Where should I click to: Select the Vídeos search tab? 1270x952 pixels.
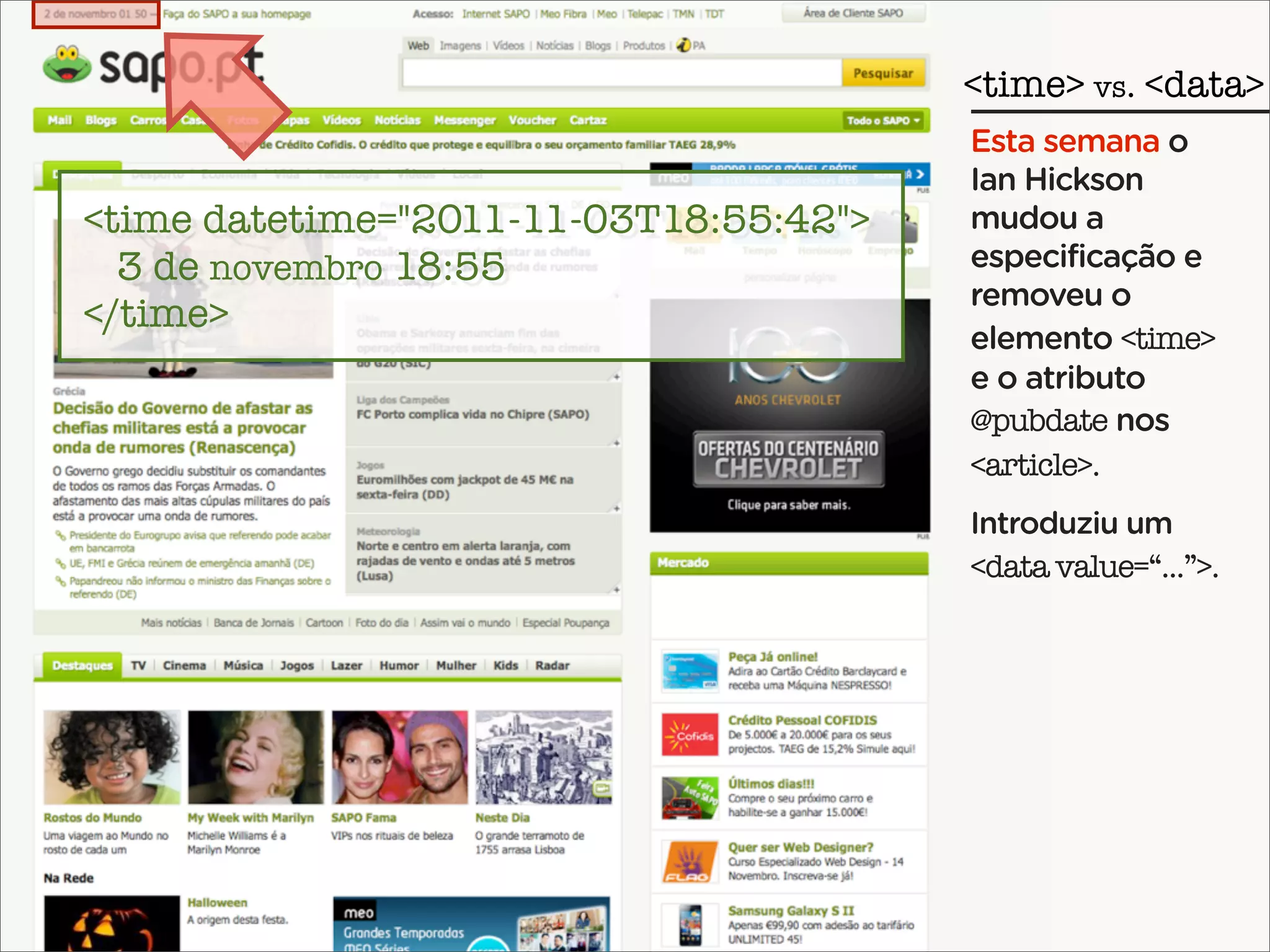(x=508, y=45)
